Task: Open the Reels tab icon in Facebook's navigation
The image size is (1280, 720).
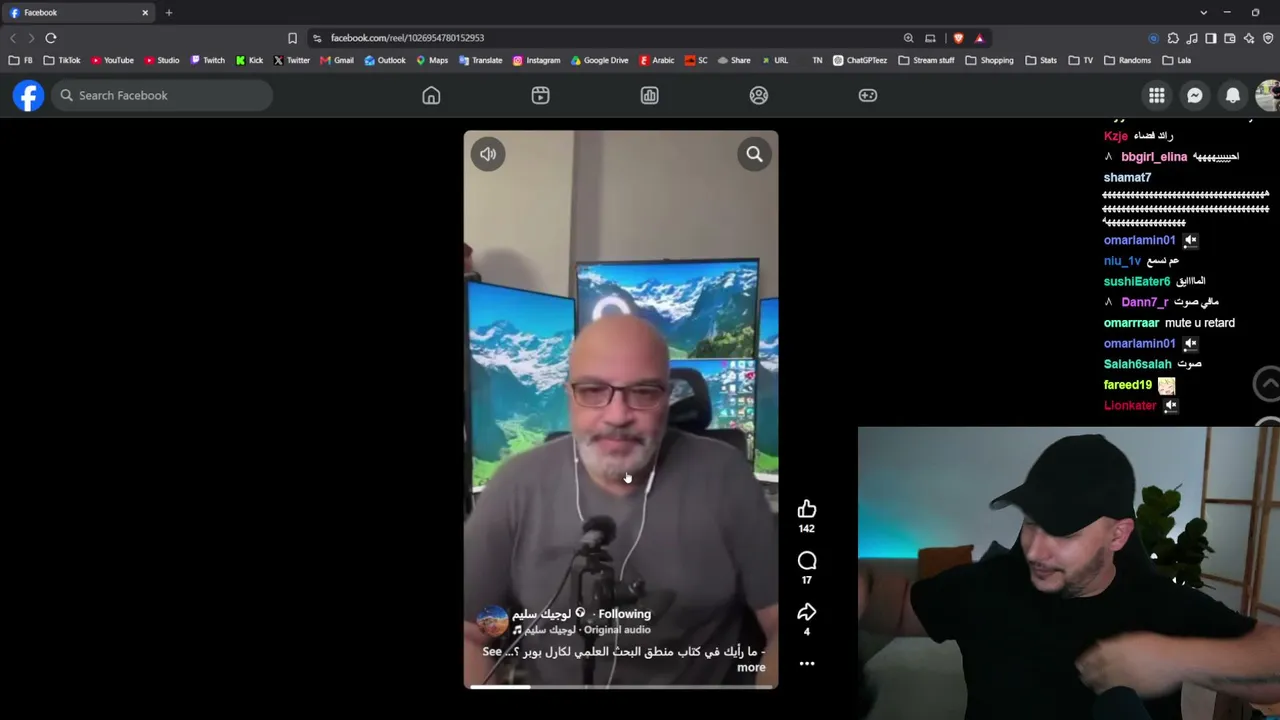Action: point(540,95)
